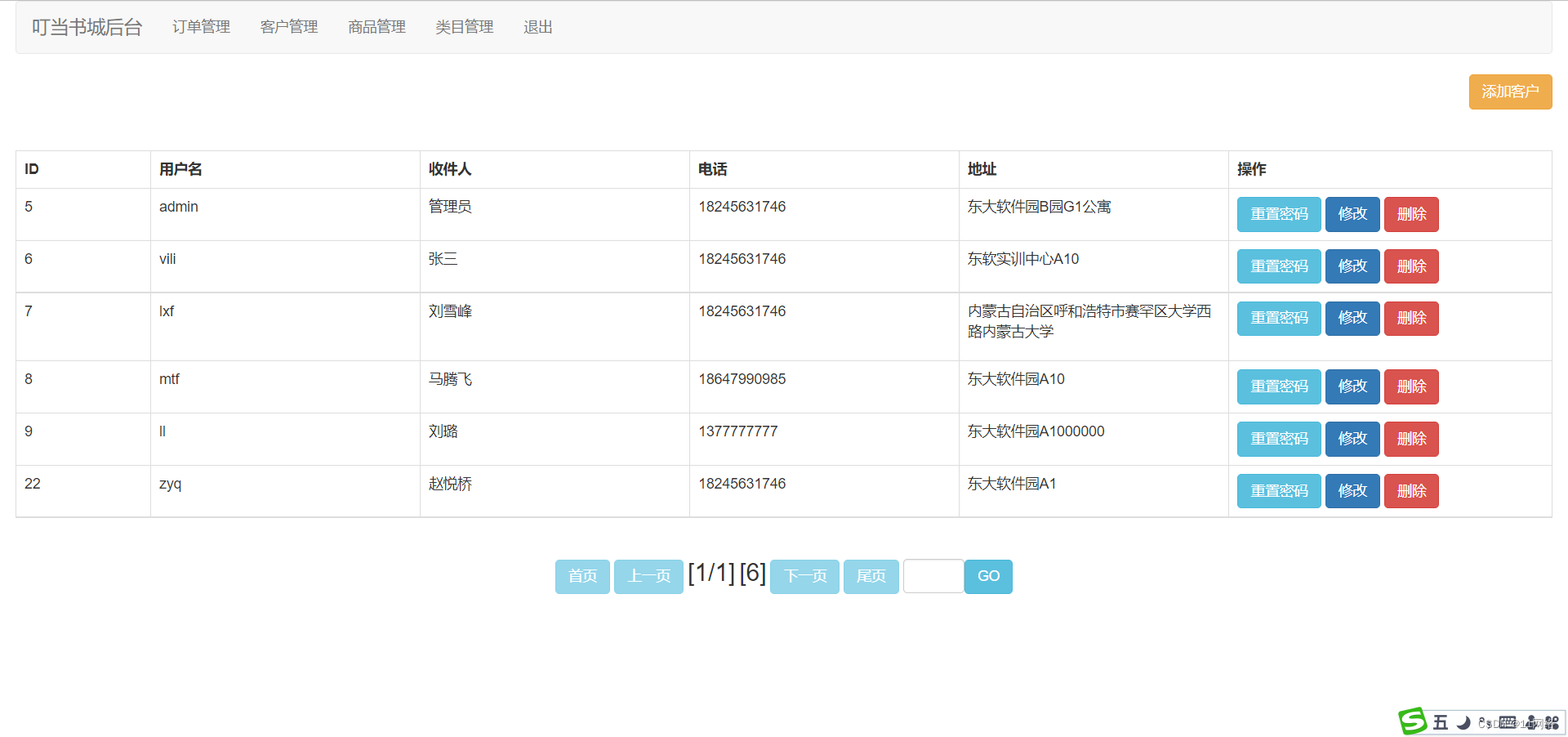Open the soft keyboard icon in IME bar
This screenshot has width=1568, height=737.
click(1508, 722)
